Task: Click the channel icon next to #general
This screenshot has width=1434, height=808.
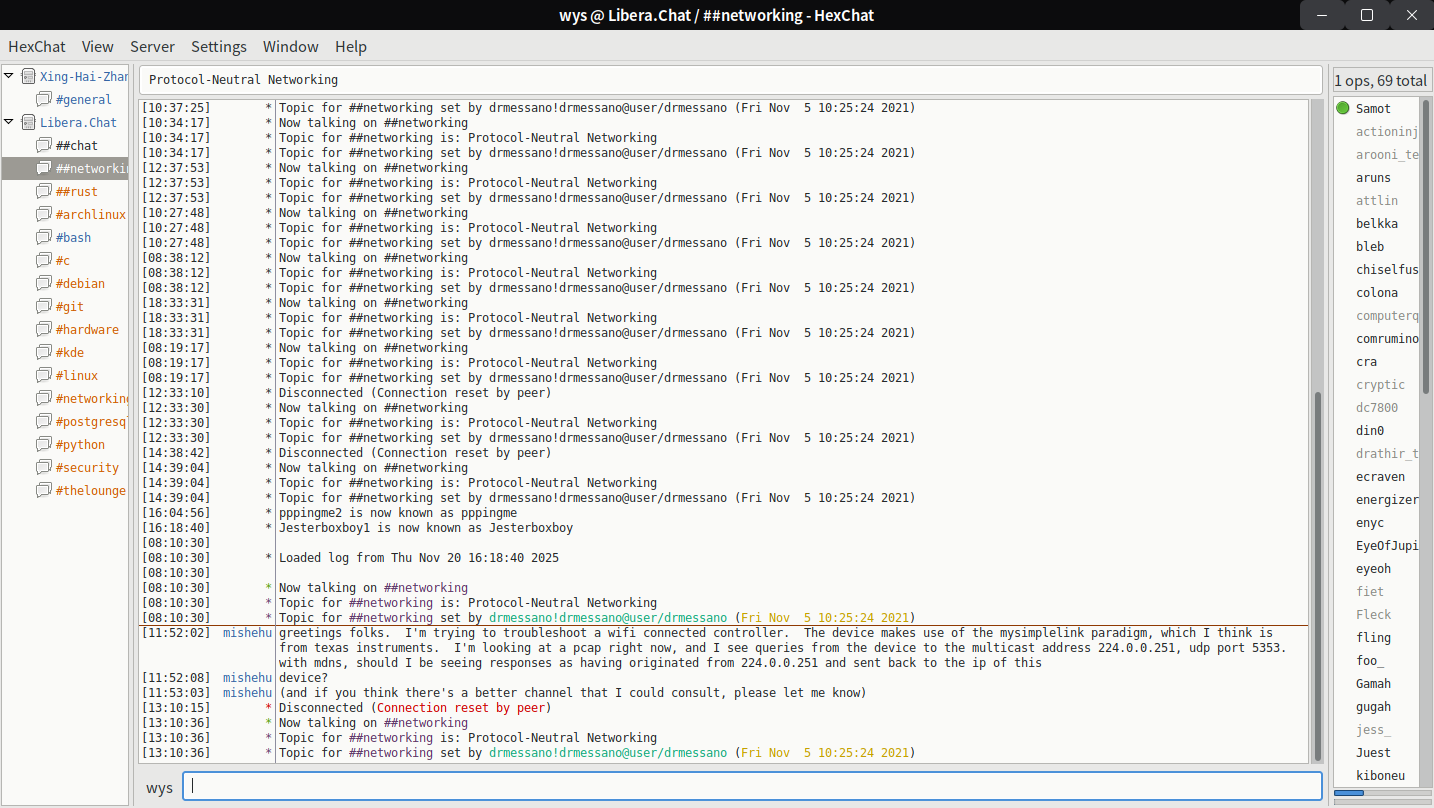Action: (44, 99)
